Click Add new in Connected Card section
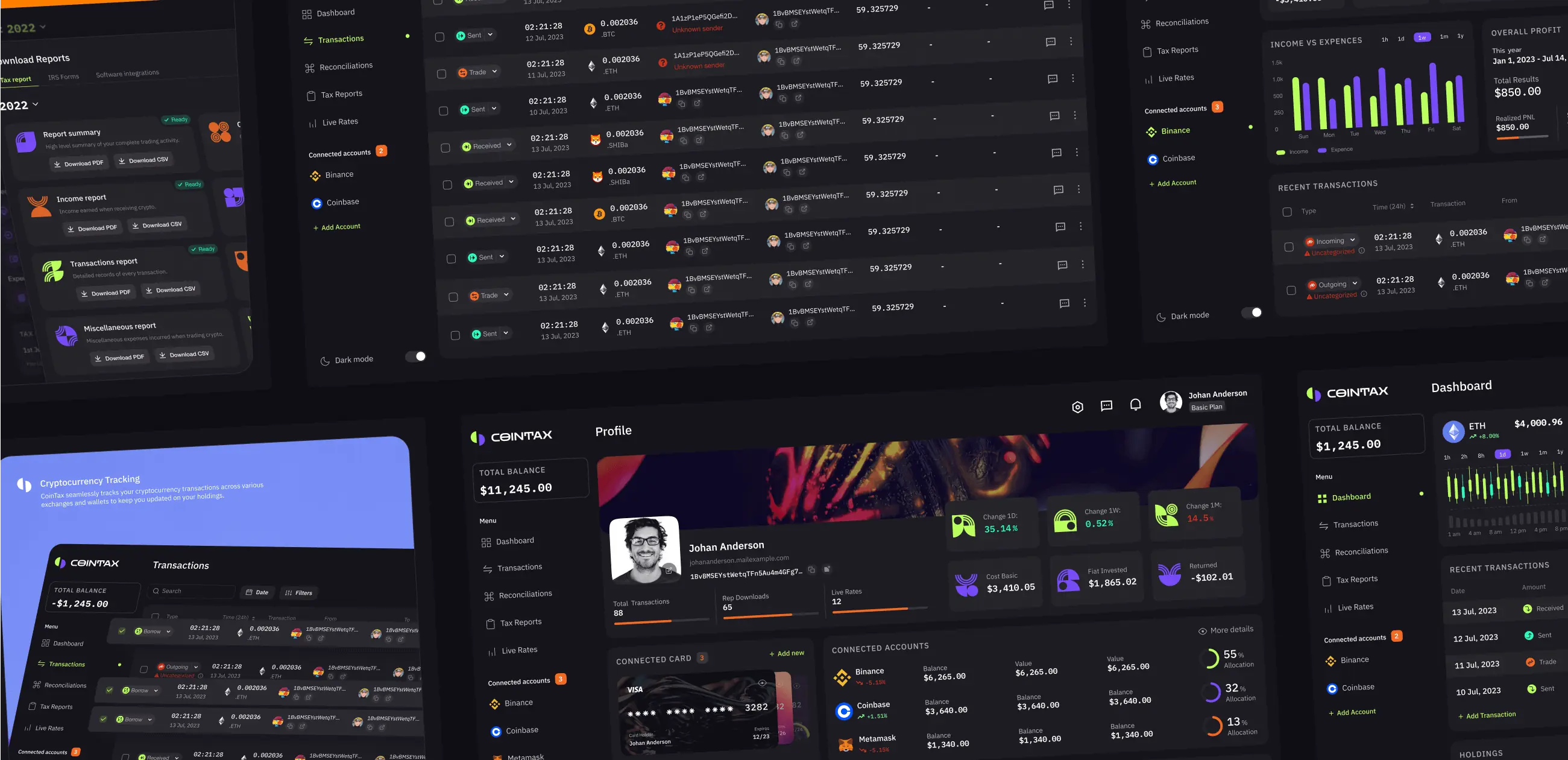 tap(787, 653)
